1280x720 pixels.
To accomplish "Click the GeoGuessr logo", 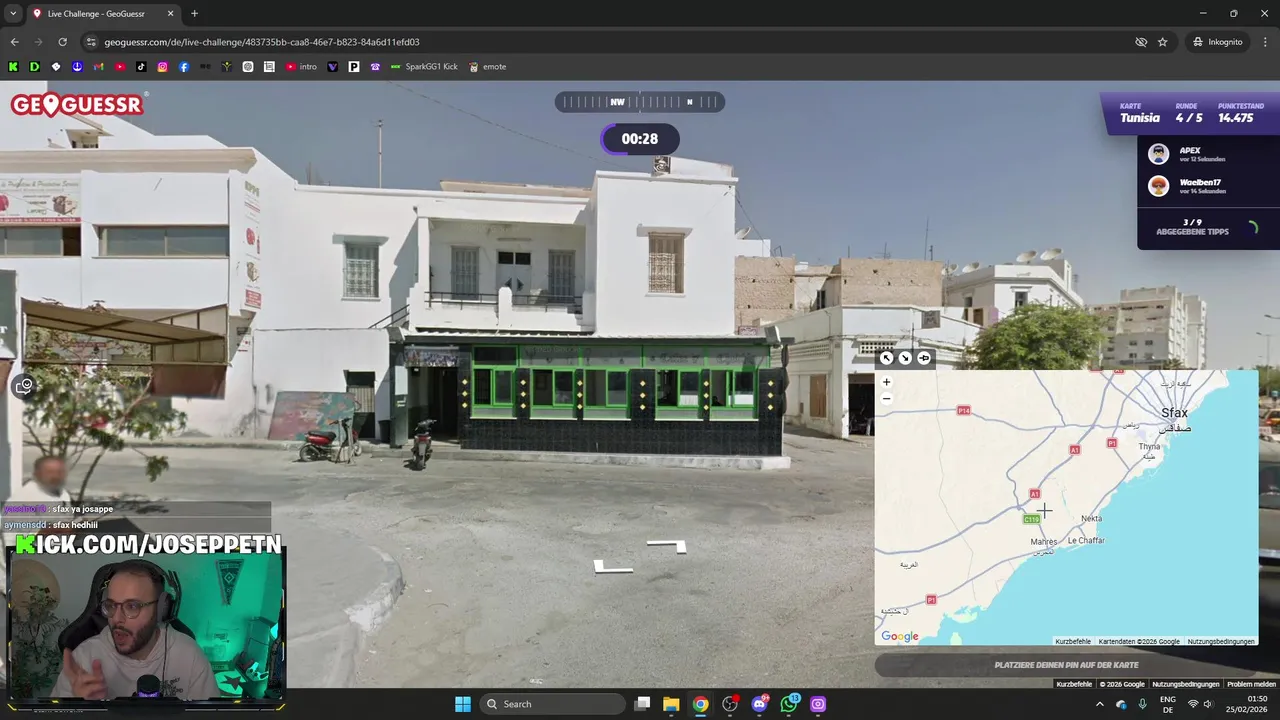I will [x=78, y=104].
